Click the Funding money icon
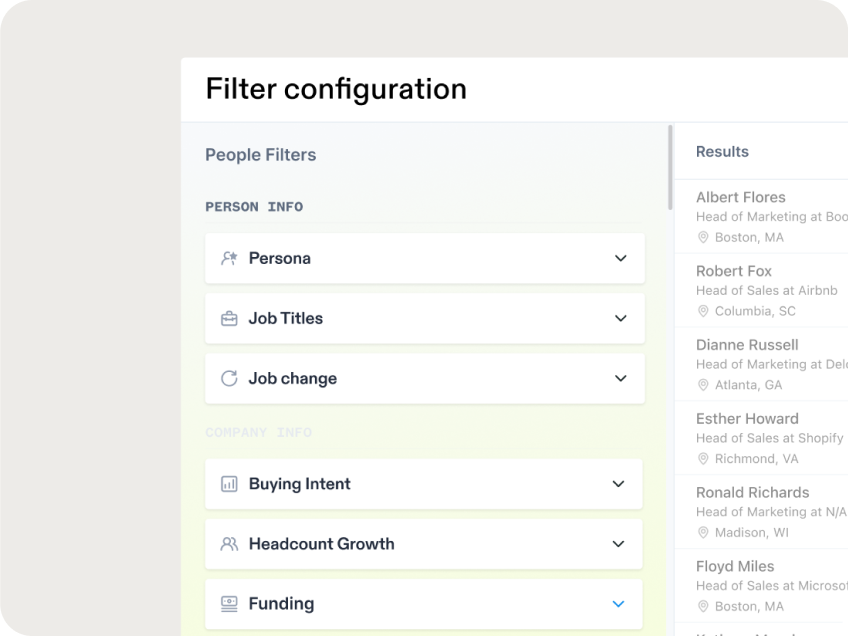Screen dimensions: 848x636 [229, 604]
